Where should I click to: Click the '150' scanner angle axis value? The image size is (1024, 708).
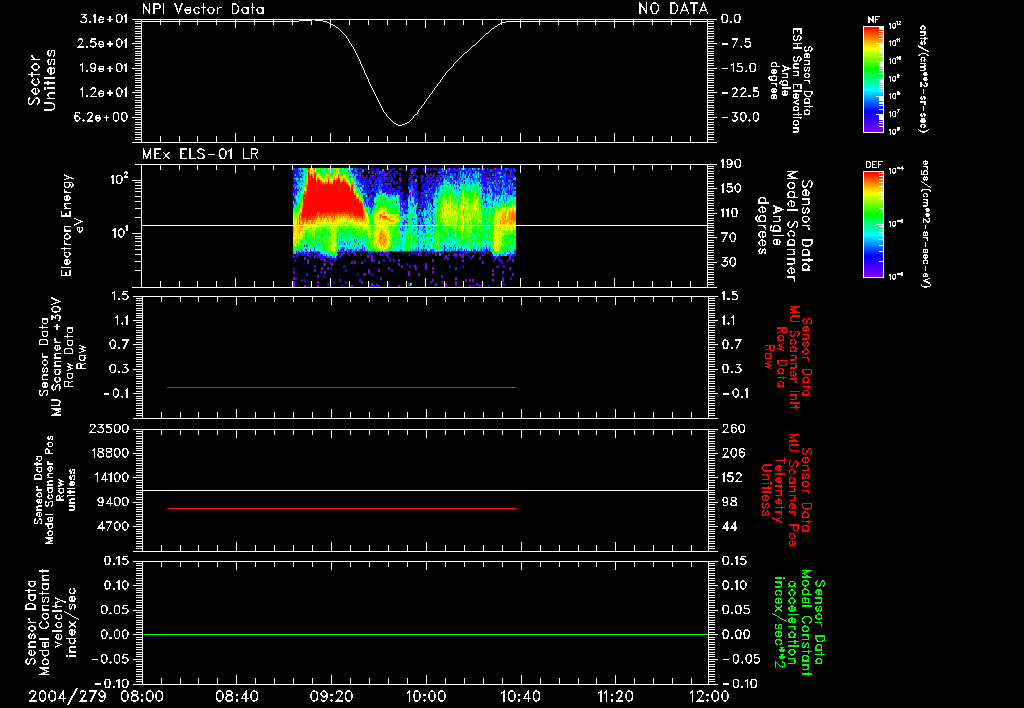[x=731, y=189]
